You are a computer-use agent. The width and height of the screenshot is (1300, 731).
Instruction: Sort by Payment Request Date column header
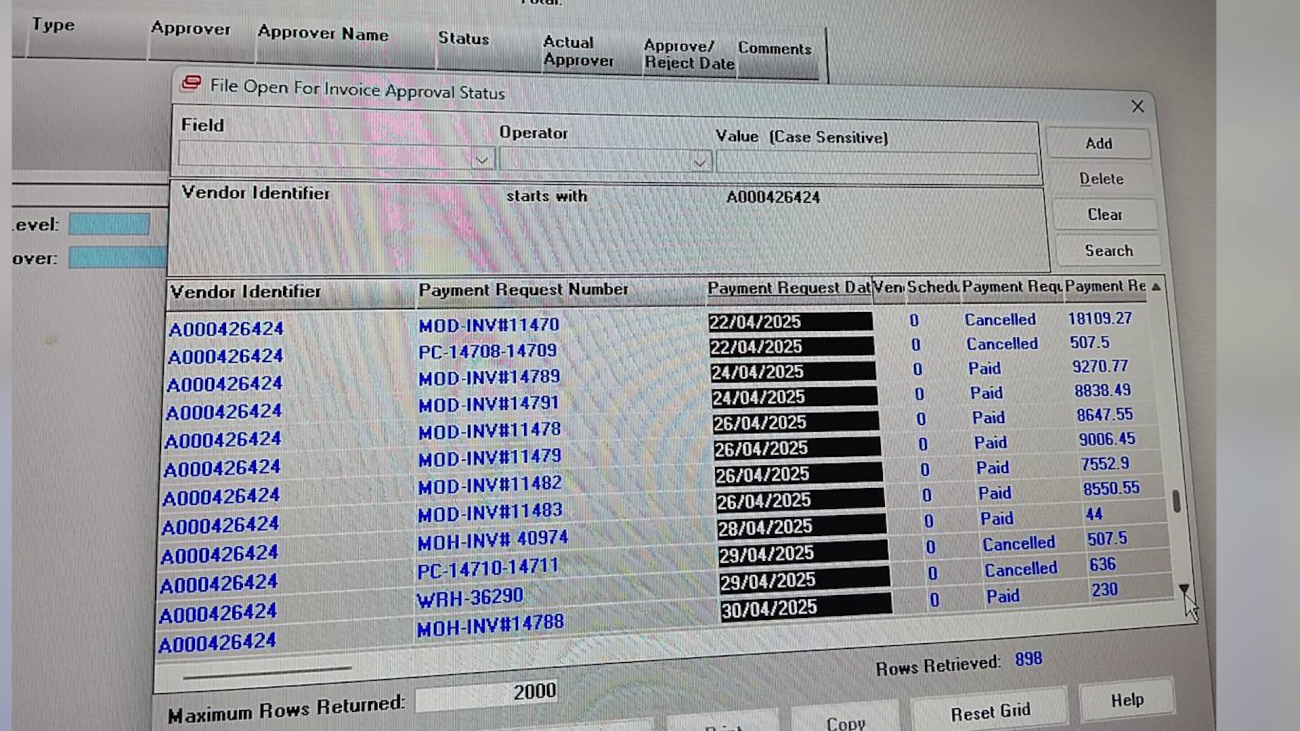point(788,289)
